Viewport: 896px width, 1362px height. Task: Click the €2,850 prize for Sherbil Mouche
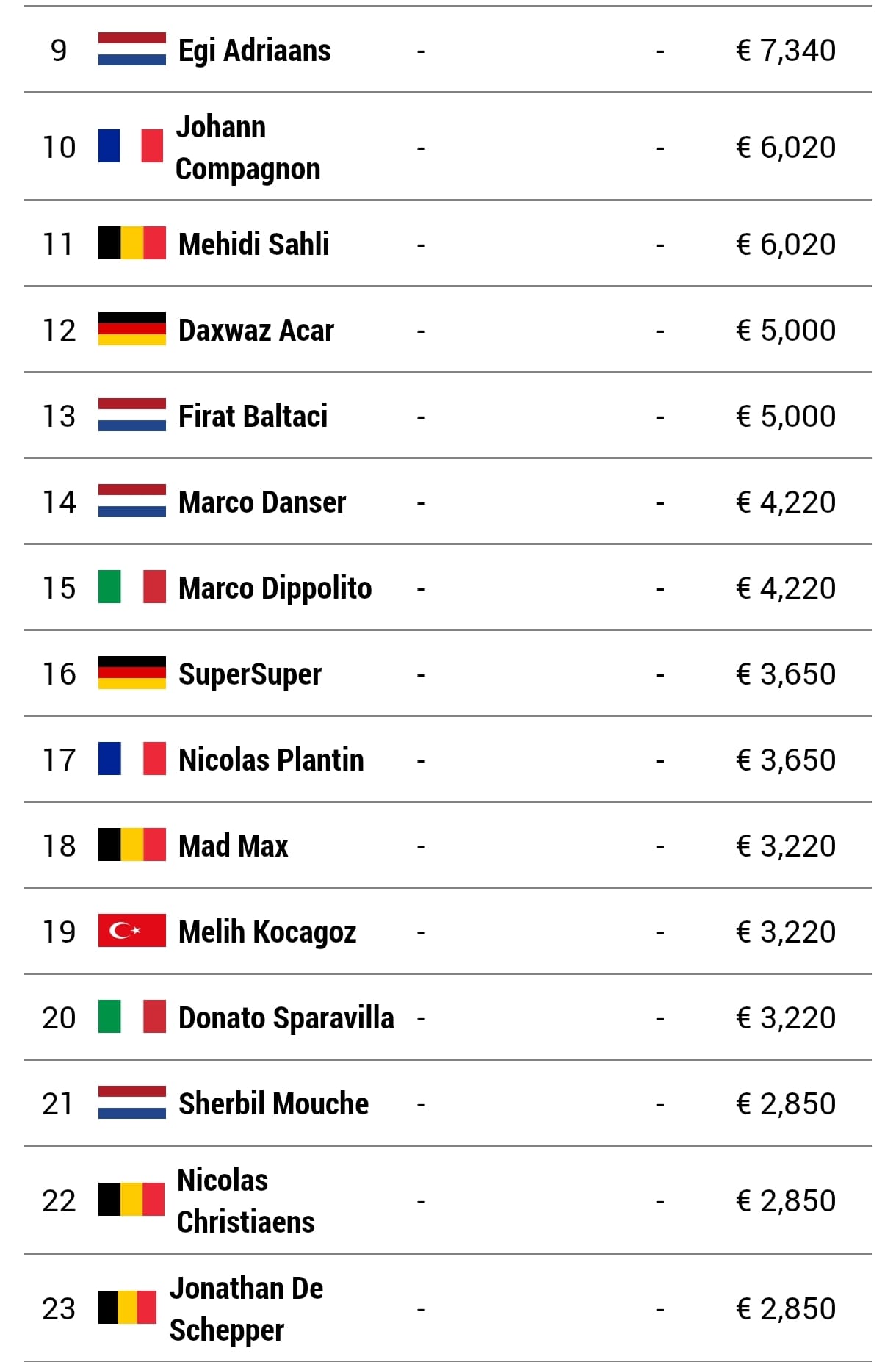coord(786,1103)
